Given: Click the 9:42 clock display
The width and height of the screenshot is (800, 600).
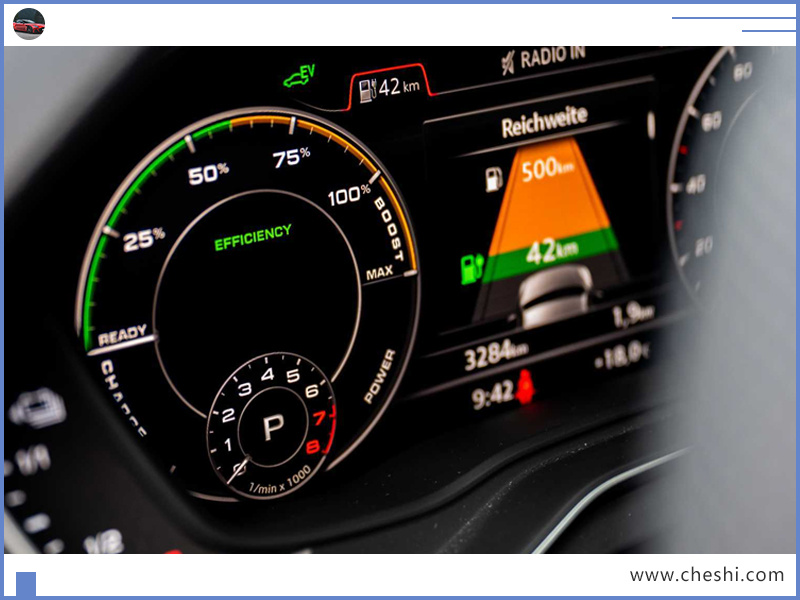Looking at the screenshot, I should [x=492, y=396].
